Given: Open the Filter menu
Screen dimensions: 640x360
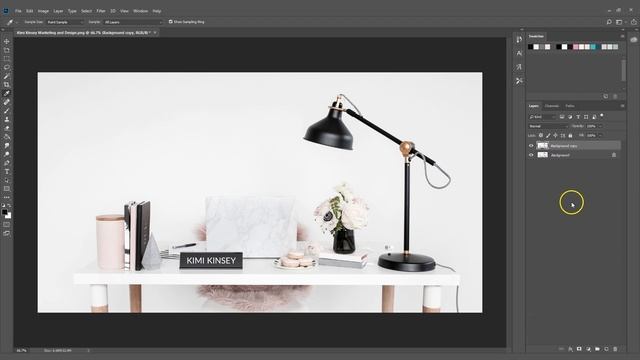Looking at the screenshot, I should pyautogui.click(x=101, y=11).
